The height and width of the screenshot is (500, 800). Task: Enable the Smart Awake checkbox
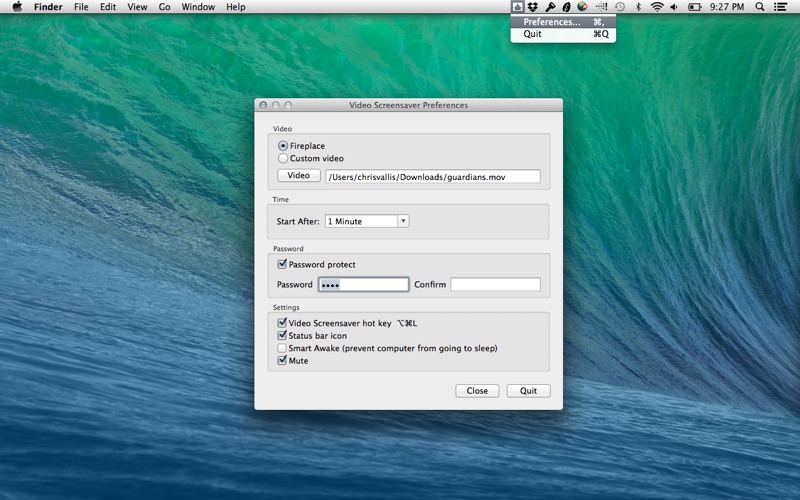282,348
